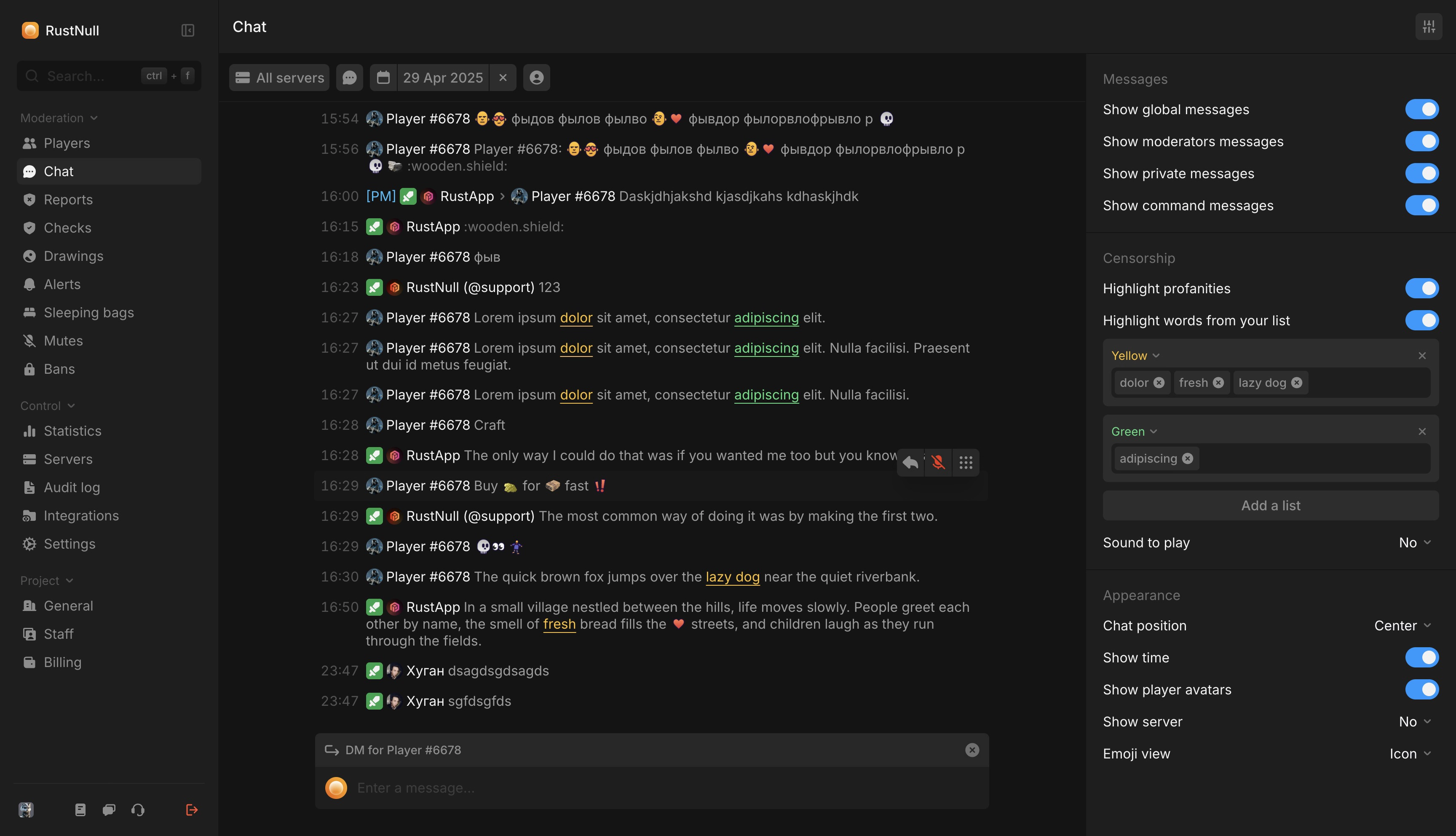Screen dimensions: 1456x836
Task: Open the Yellow list color dropdown
Action: pos(1135,355)
